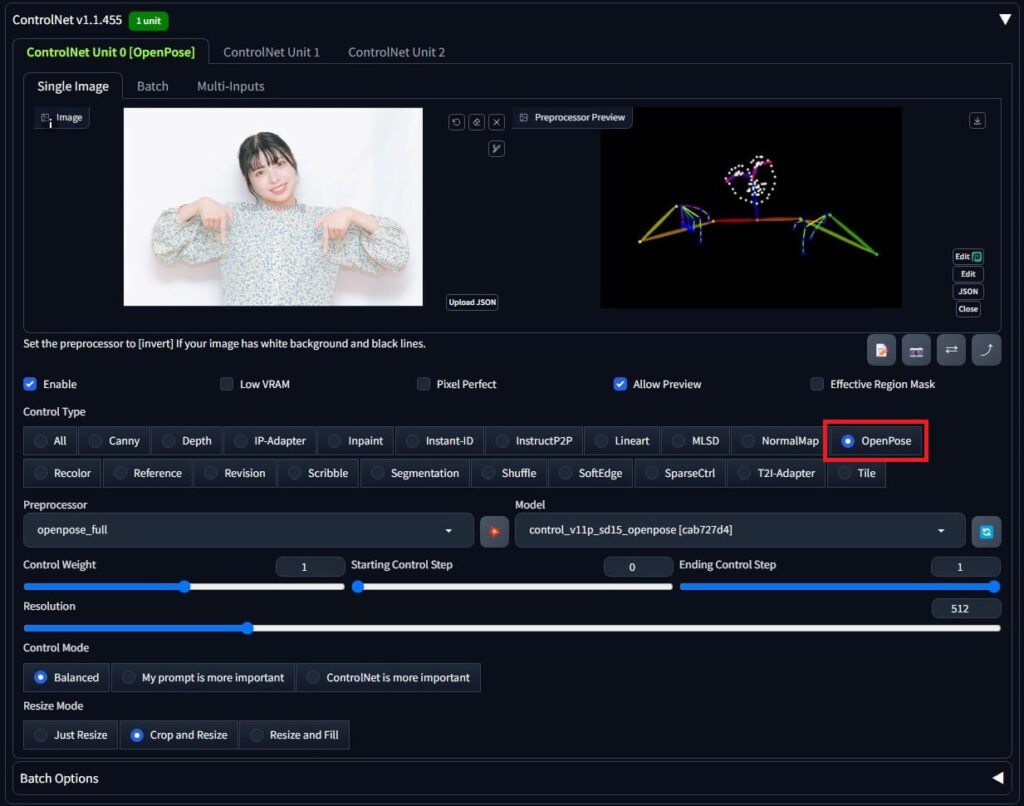Open the Model dropdown list
Screen dimensions: 1024x806
[x=739, y=530]
